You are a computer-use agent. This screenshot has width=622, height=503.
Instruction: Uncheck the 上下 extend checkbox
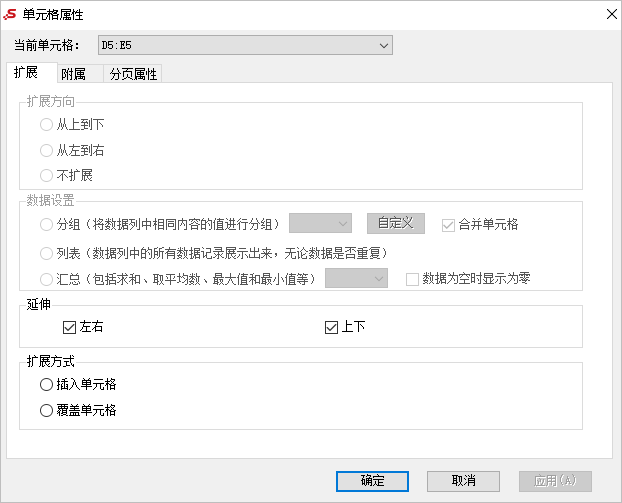(331, 327)
